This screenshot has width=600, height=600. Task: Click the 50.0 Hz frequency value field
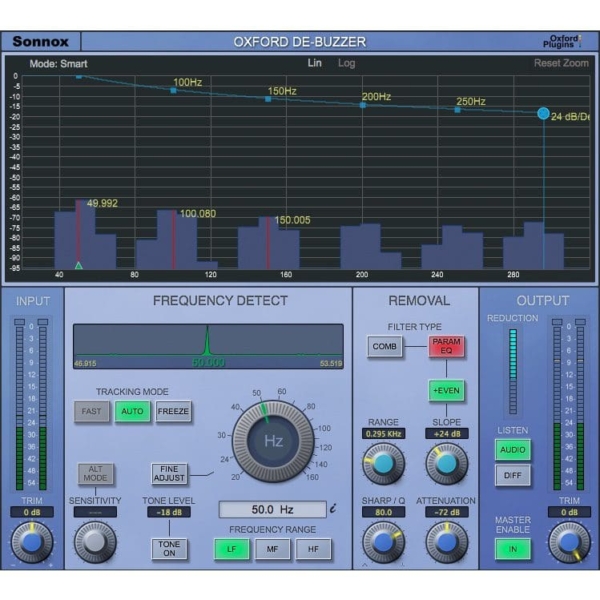tap(272, 509)
